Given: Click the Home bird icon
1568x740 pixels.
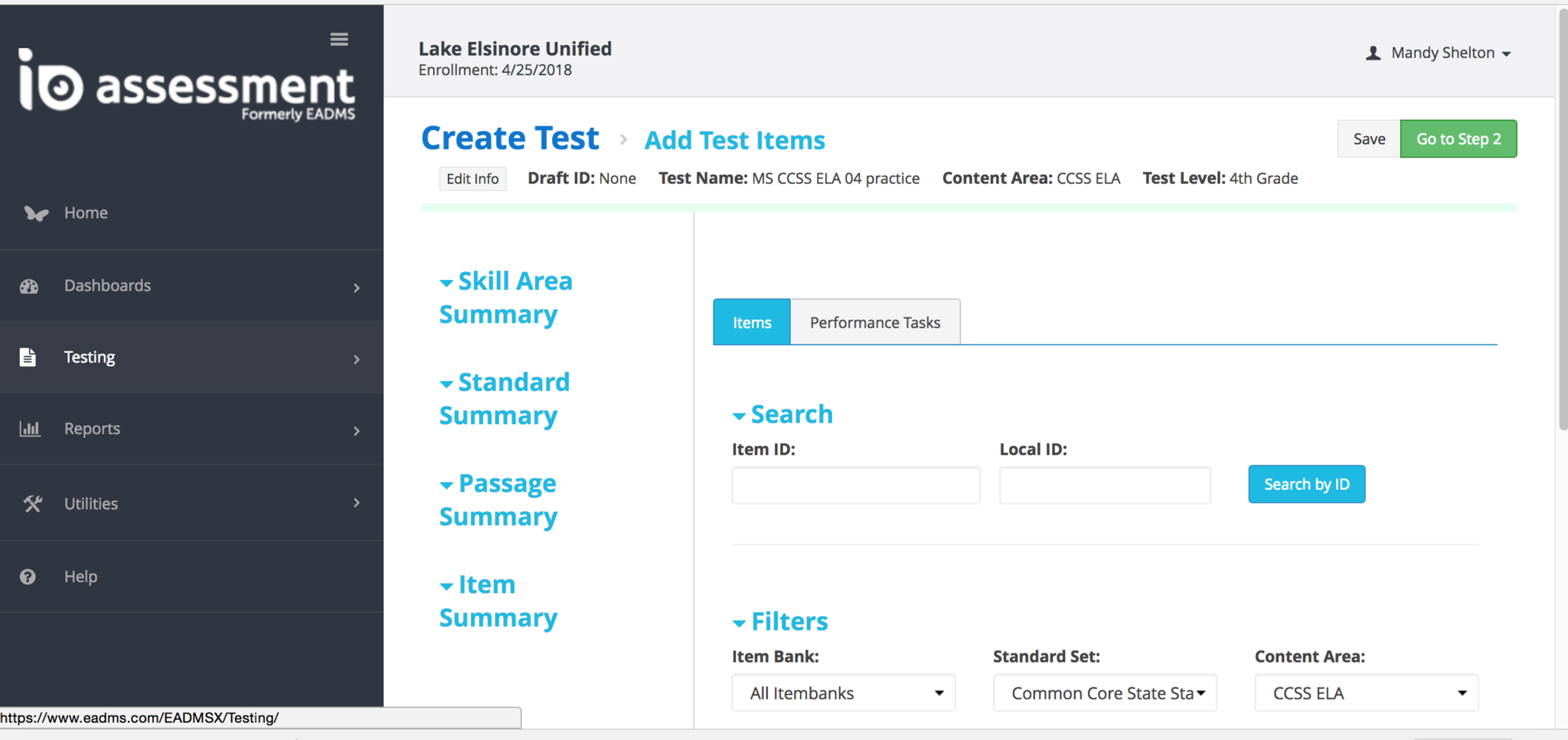Looking at the screenshot, I should click(x=35, y=214).
